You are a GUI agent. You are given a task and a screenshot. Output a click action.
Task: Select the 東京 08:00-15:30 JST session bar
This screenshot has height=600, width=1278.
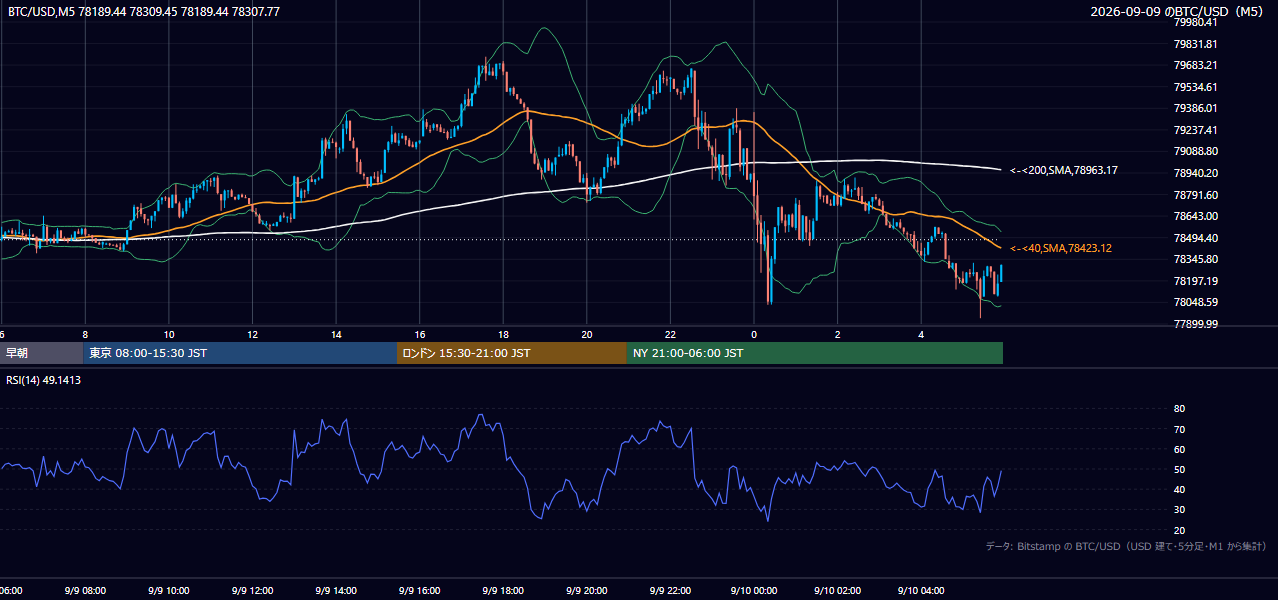(x=240, y=353)
